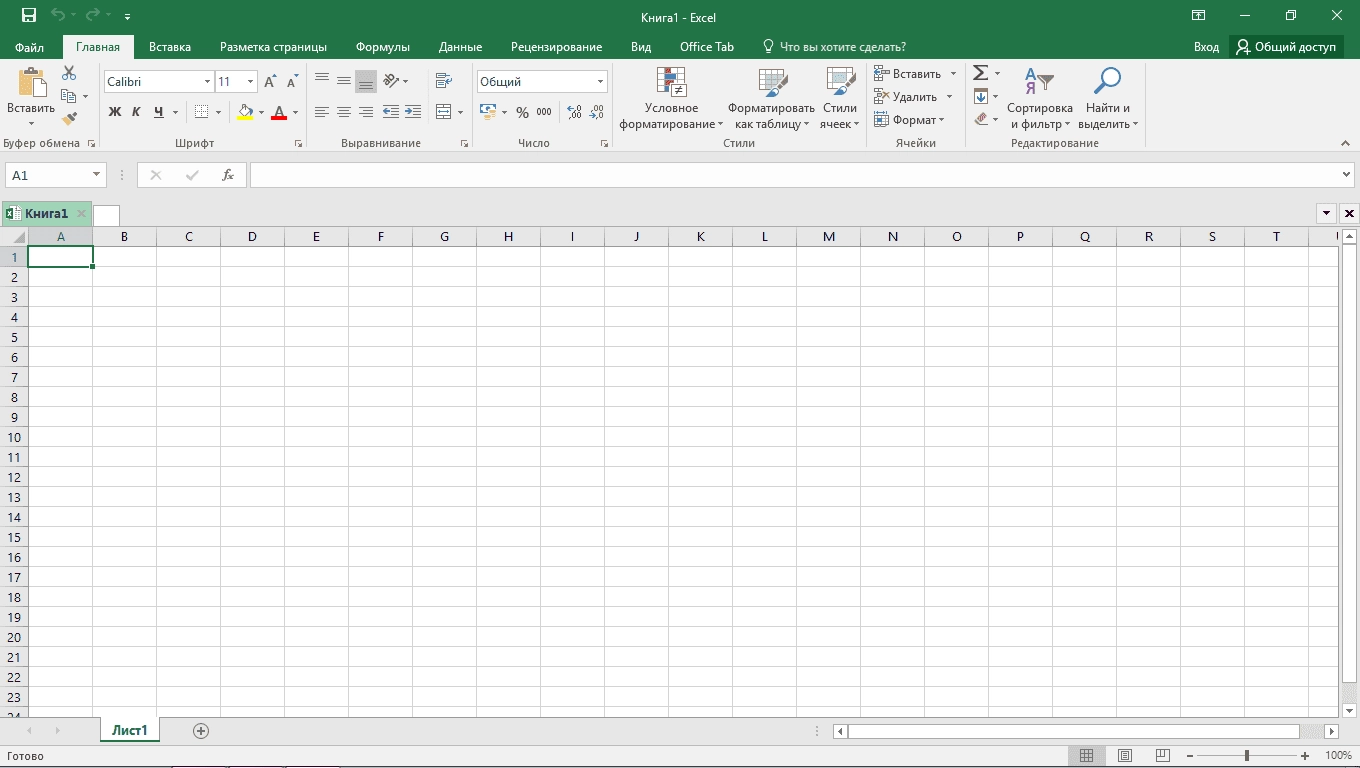This screenshot has width=1360, height=768.
Task: Click the Redo arrow icon
Action: tap(93, 16)
